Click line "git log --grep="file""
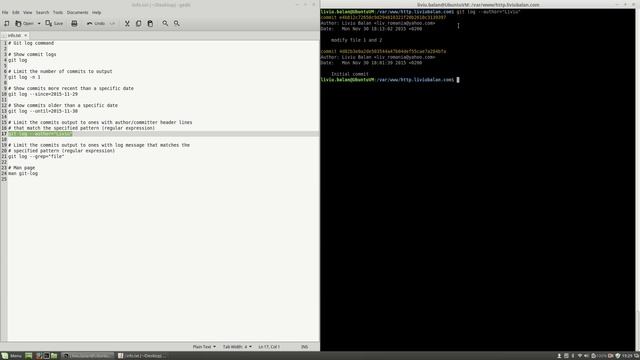The height and width of the screenshot is (360, 640). 36,156
